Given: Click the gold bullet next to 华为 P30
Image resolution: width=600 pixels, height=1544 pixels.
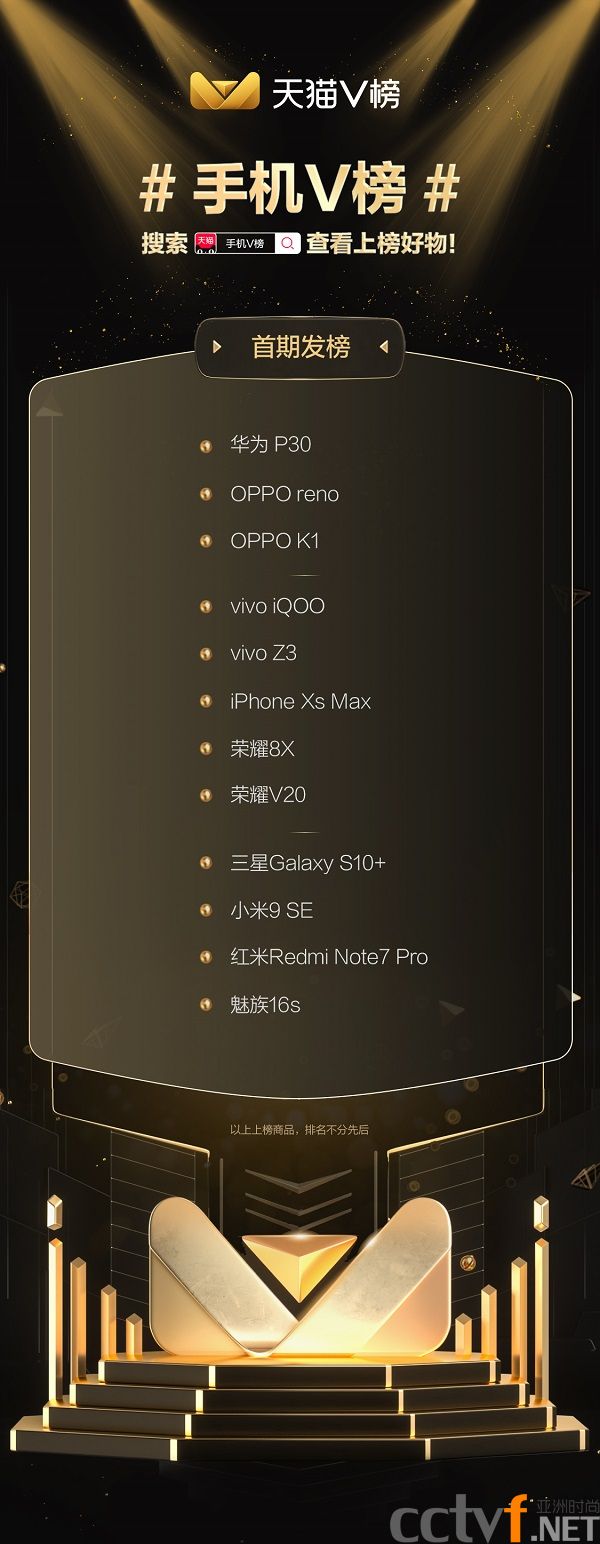Looking at the screenshot, I should click(206, 446).
